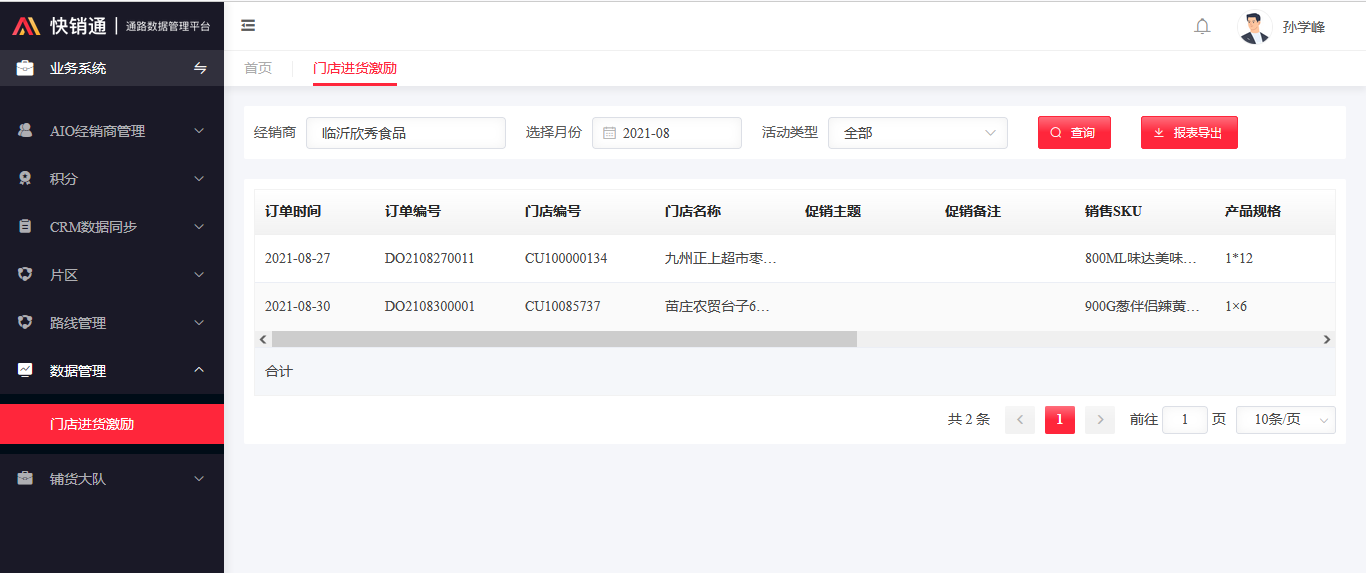
Task: Expand the CRM数据同步 menu chevron
Action: 199,227
